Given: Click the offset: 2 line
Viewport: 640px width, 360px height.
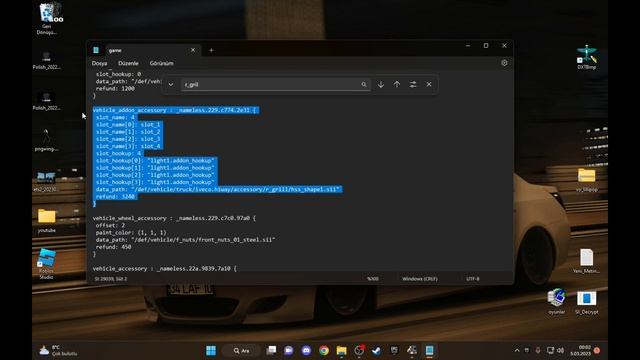Looking at the screenshot, I should click(x=111, y=225).
